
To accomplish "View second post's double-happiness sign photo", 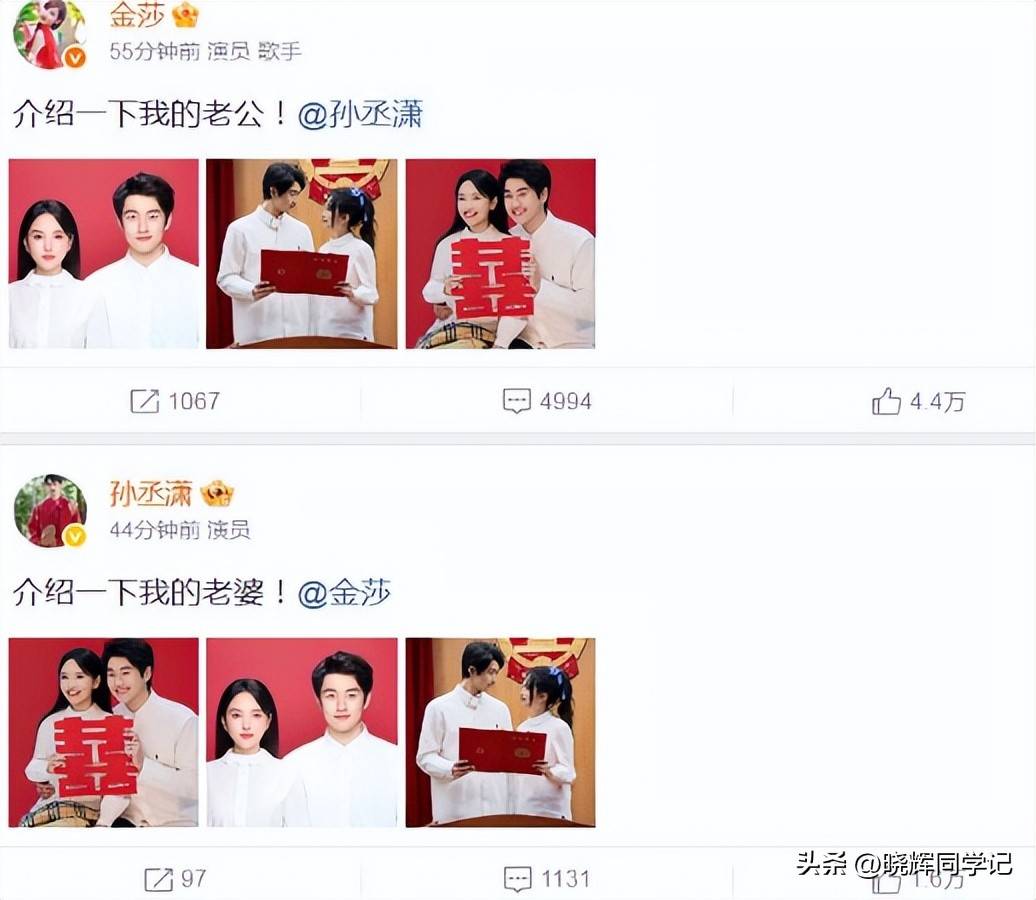I will pos(104,732).
